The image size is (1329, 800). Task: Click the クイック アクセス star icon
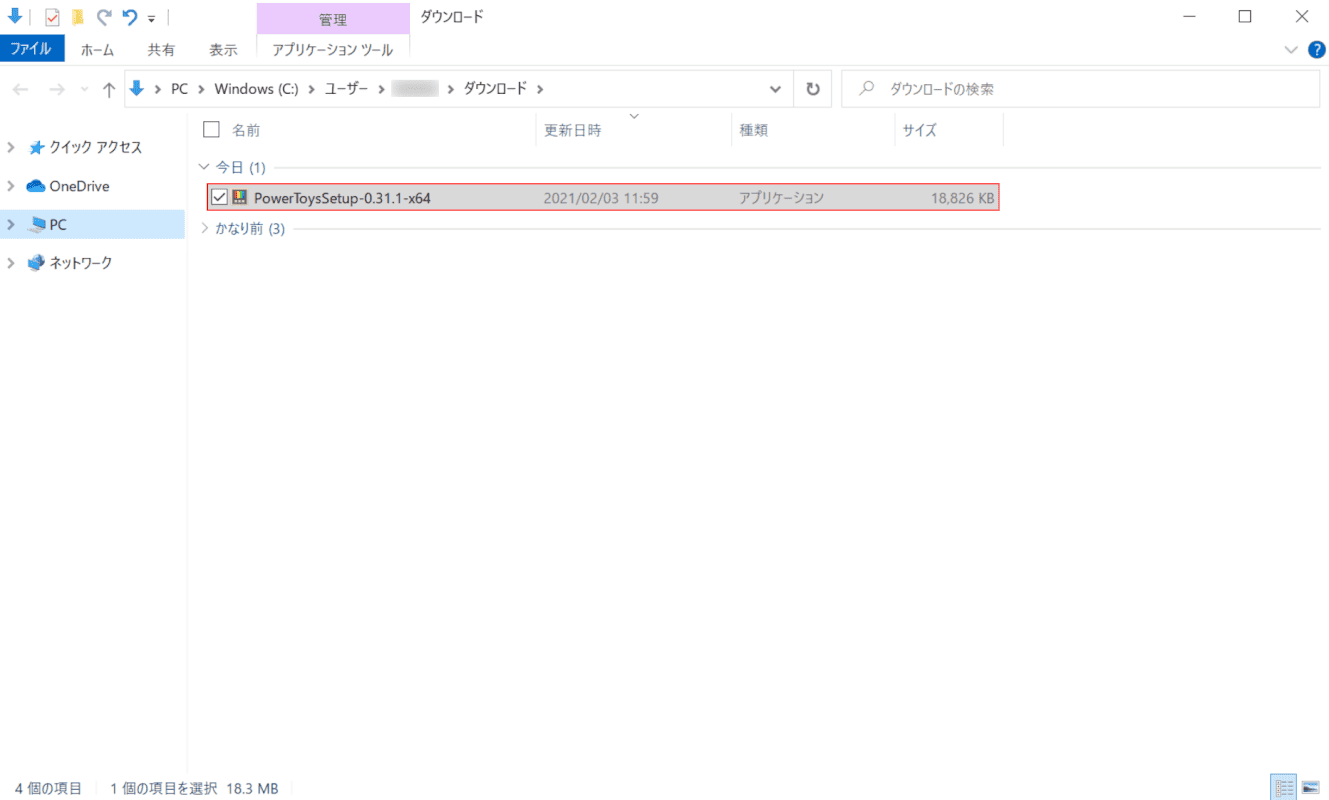coord(36,148)
